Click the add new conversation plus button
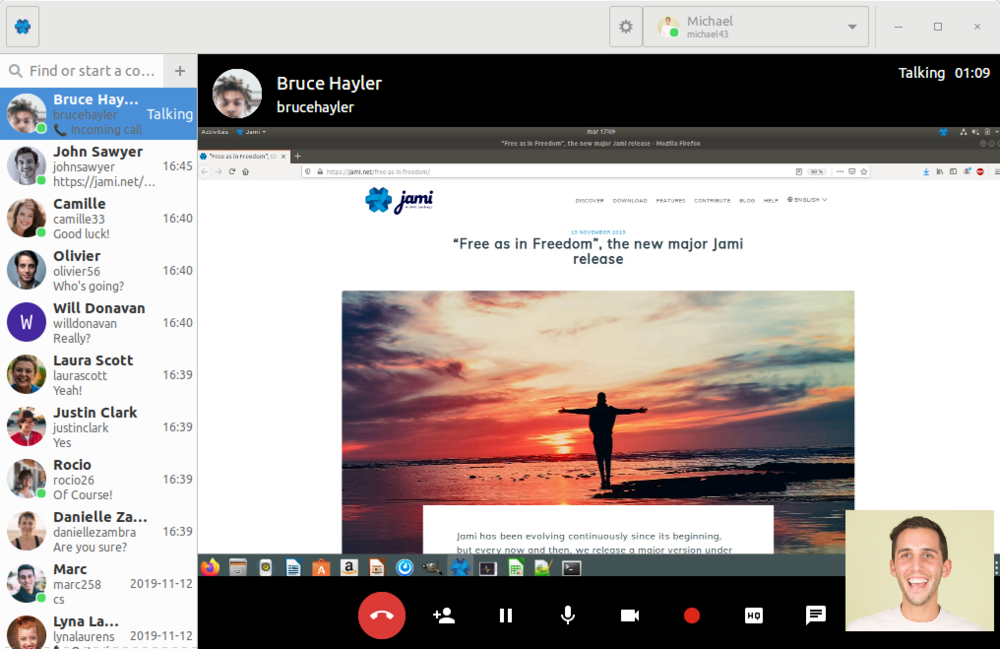The height and width of the screenshot is (649, 1000). [180, 71]
